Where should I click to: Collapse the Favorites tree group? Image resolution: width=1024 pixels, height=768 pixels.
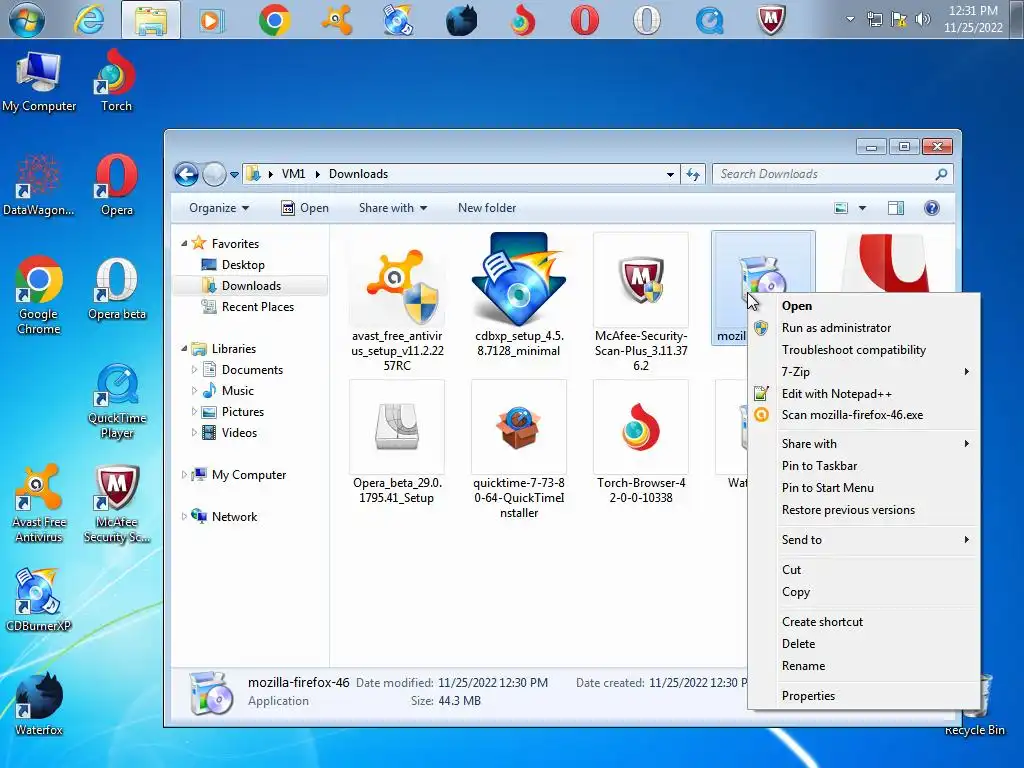tap(184, 244)
